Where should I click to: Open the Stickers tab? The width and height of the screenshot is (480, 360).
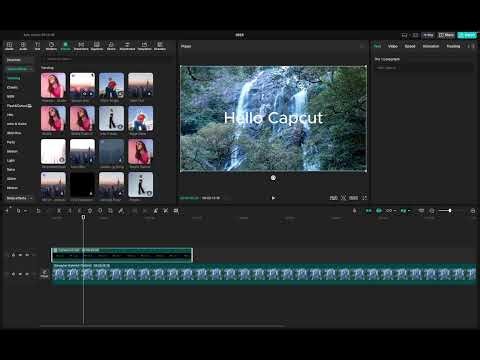click(51, 46)
